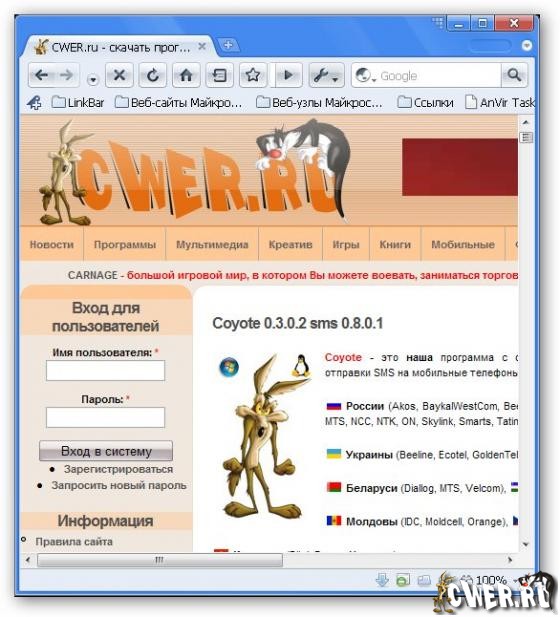Close the CWER.ru tab

tap(202, 47)
